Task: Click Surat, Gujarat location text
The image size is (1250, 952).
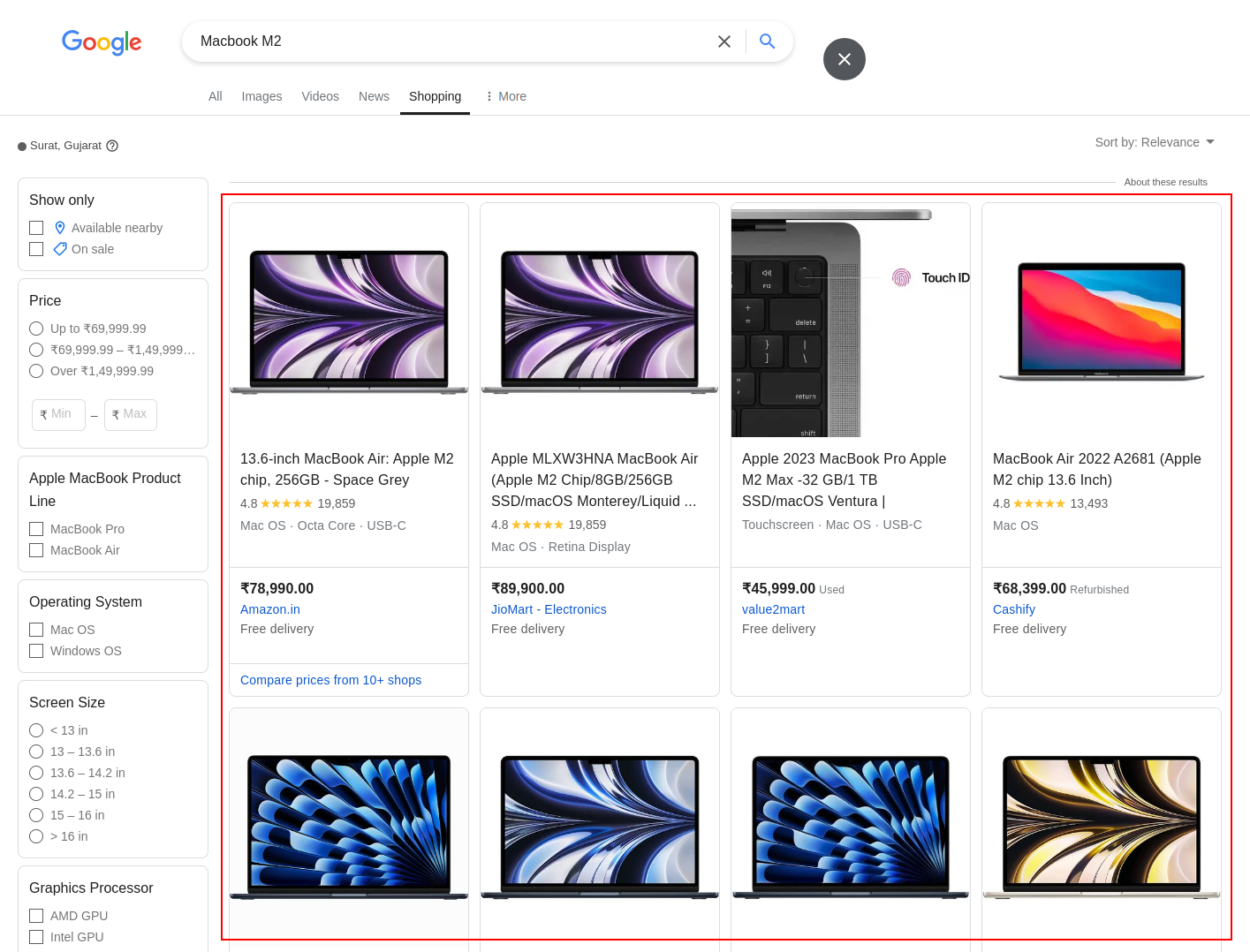Action: point(65,146)
